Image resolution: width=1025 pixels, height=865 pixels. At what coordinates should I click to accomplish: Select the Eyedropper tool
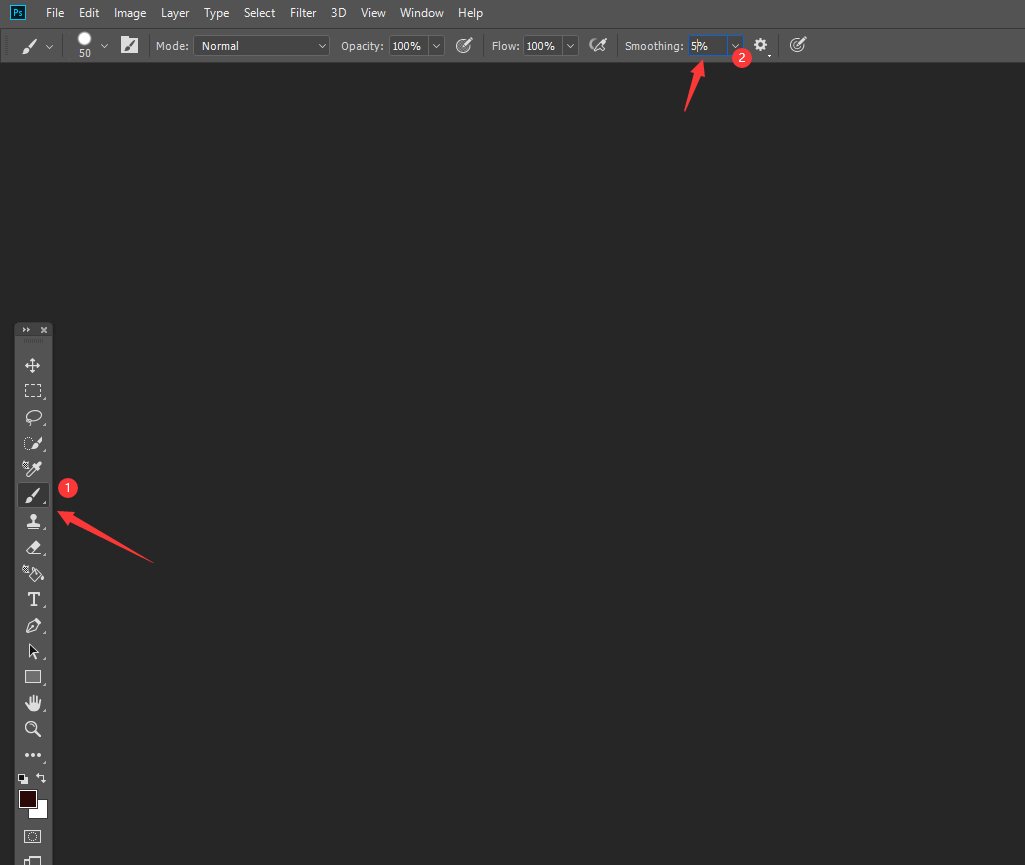pyautogui.click(x=33, y=469)
